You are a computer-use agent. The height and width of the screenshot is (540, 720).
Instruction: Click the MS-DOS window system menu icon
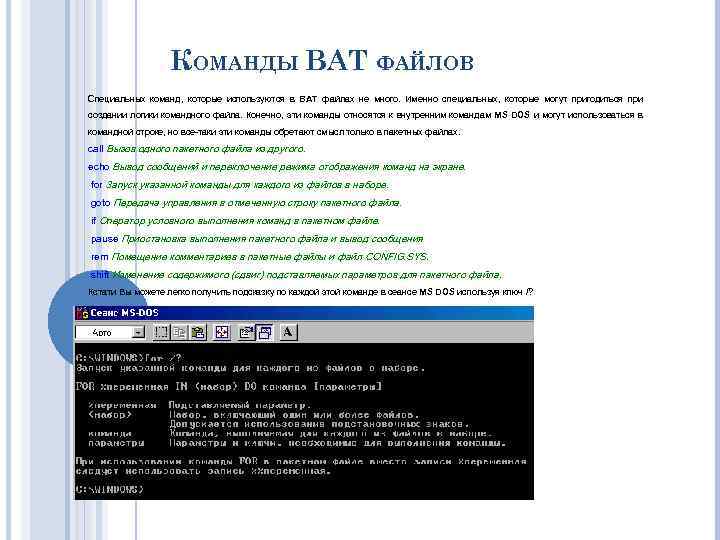(83, 313)
